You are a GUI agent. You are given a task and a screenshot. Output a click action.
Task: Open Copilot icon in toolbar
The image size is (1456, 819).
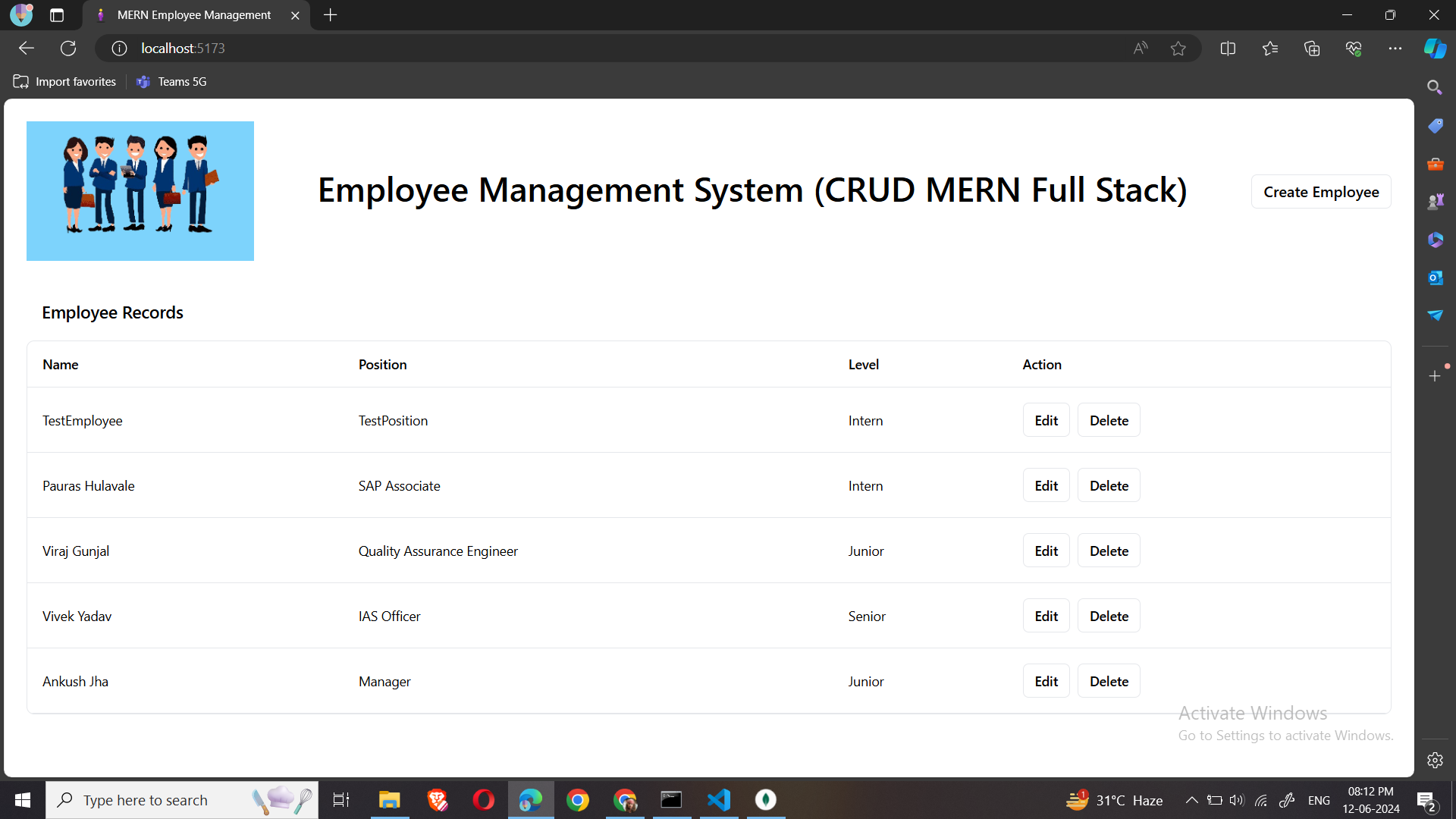1435,49
